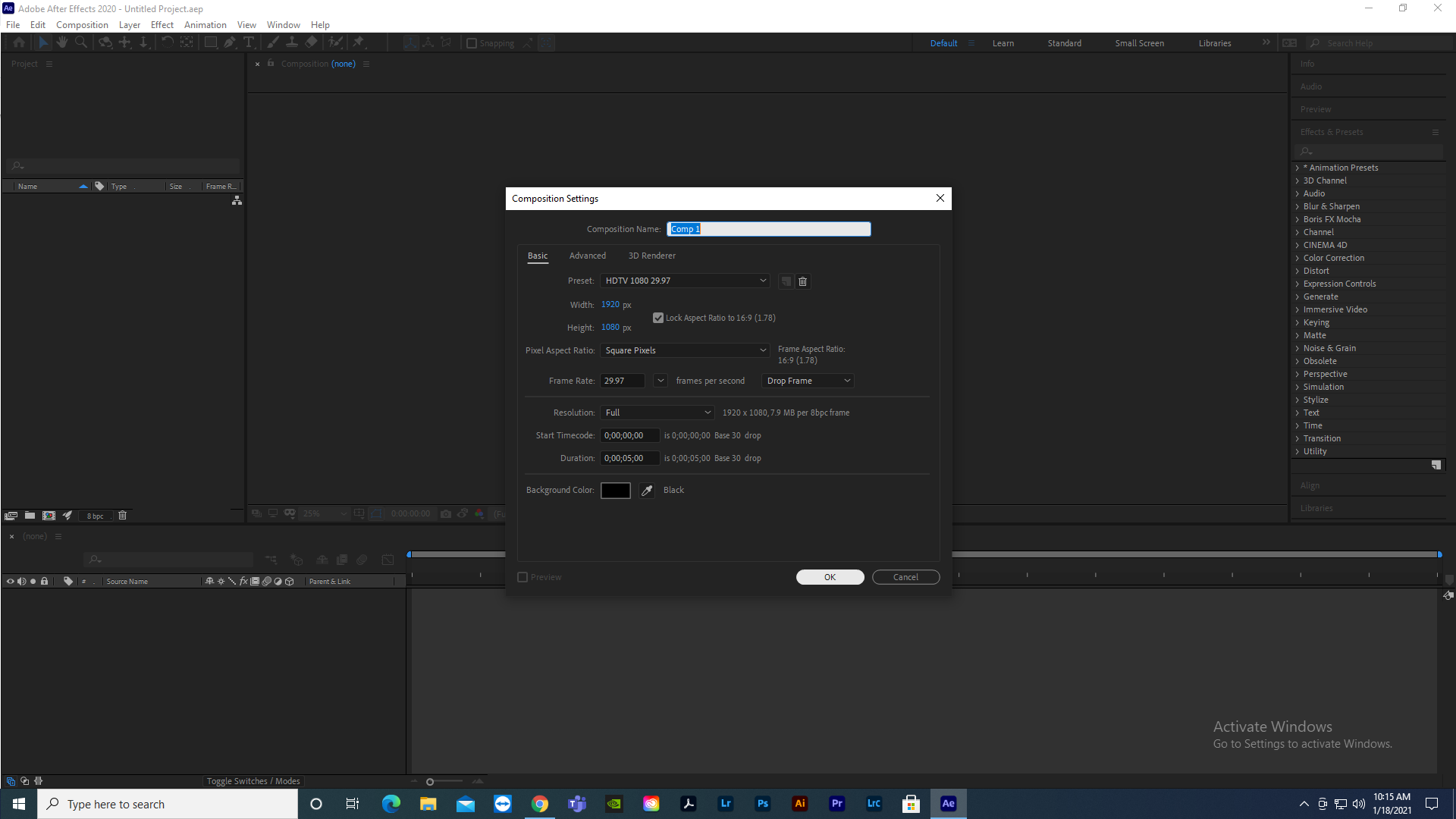This screenshot has height=819, width=1456.
Task: Toggle the Motion Blur column switch in timeline
Action: (266, 582)
